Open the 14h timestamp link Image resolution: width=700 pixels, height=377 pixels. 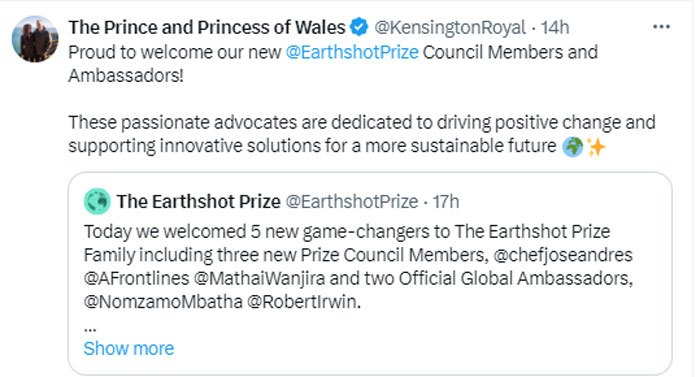(x=555, y=28)
